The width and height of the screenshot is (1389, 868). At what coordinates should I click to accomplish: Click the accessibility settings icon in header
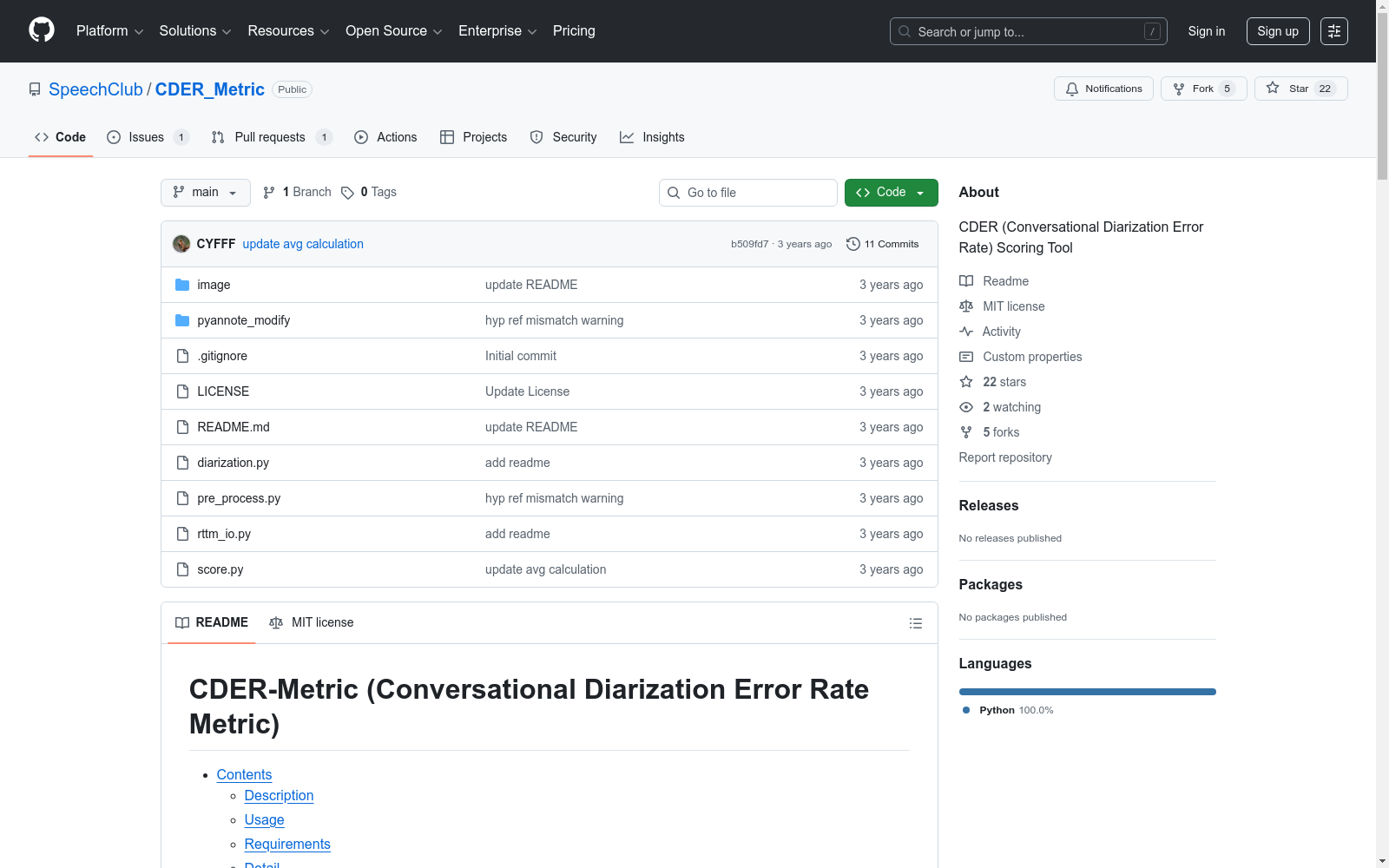[x=1333, y=31]
